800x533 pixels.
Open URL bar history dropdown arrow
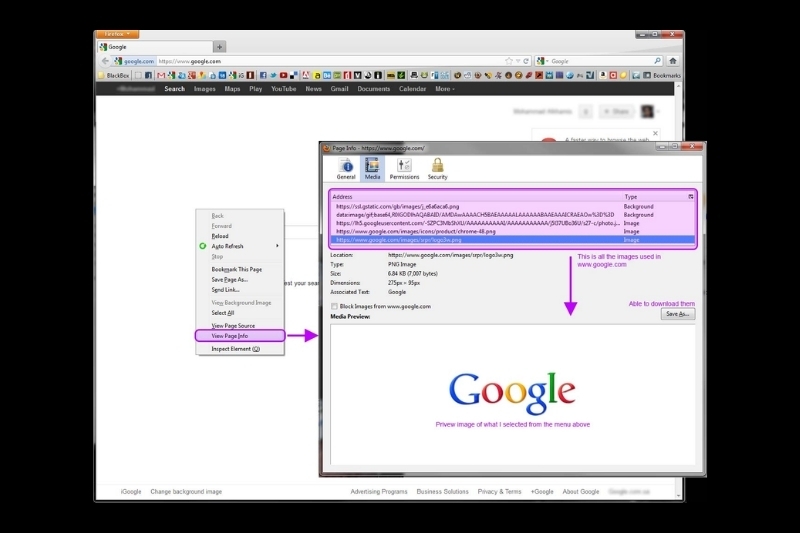coord(518,61)
